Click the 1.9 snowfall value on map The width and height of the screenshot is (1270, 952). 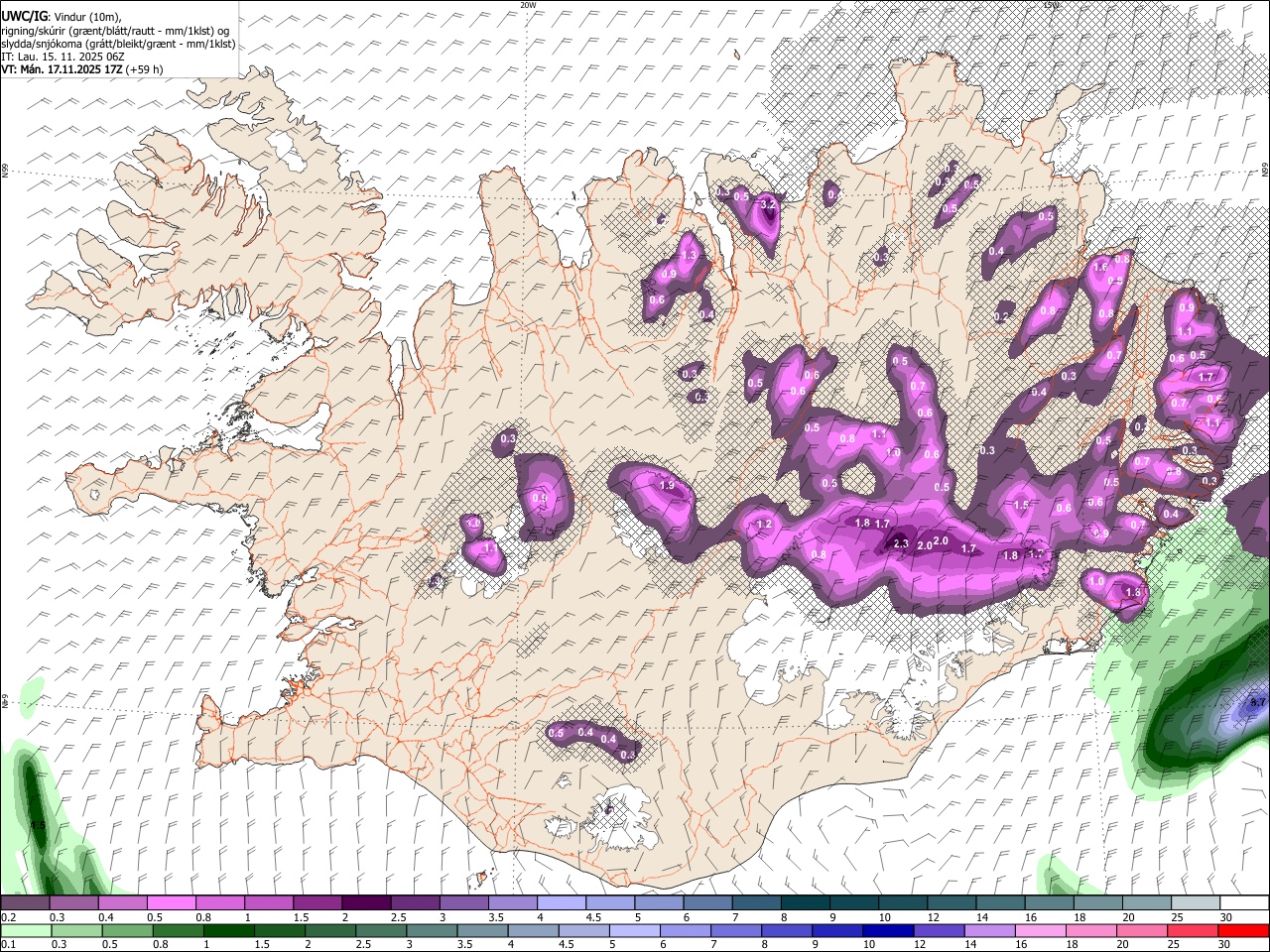tap(668, 486)
